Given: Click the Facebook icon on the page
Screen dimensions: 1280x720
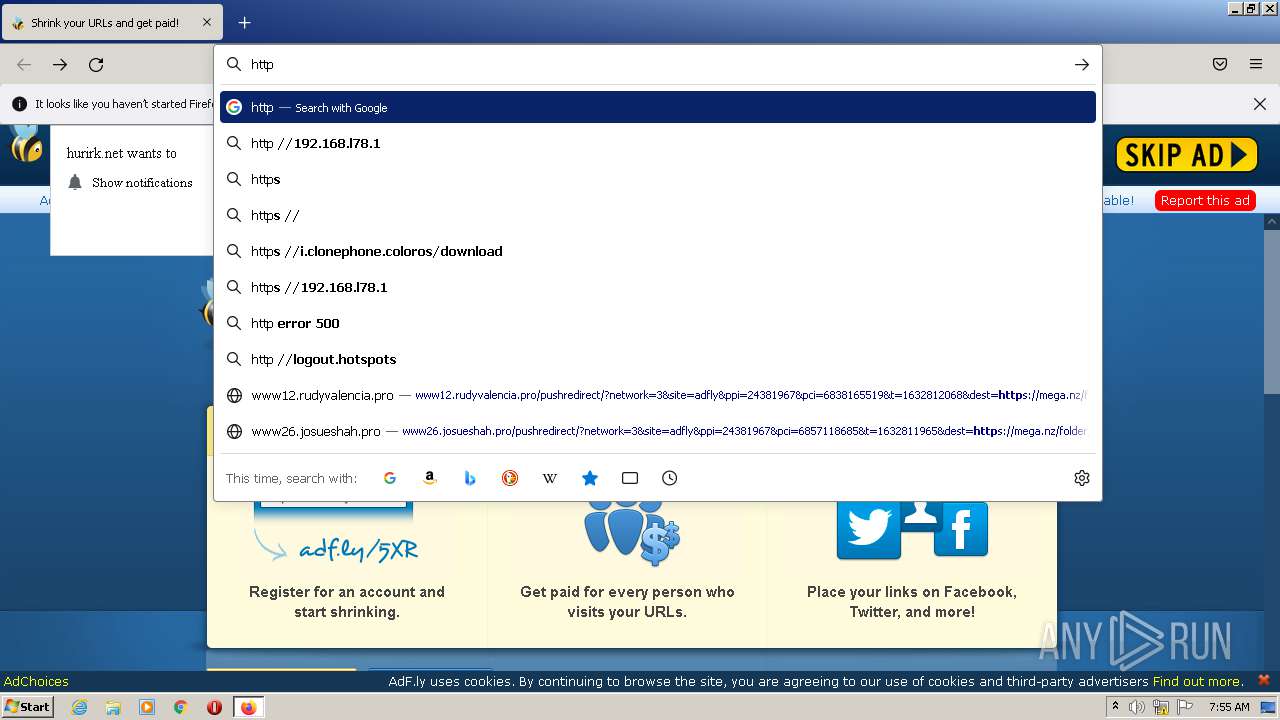Looking at the screenshot, I should [x=961, y=529].
